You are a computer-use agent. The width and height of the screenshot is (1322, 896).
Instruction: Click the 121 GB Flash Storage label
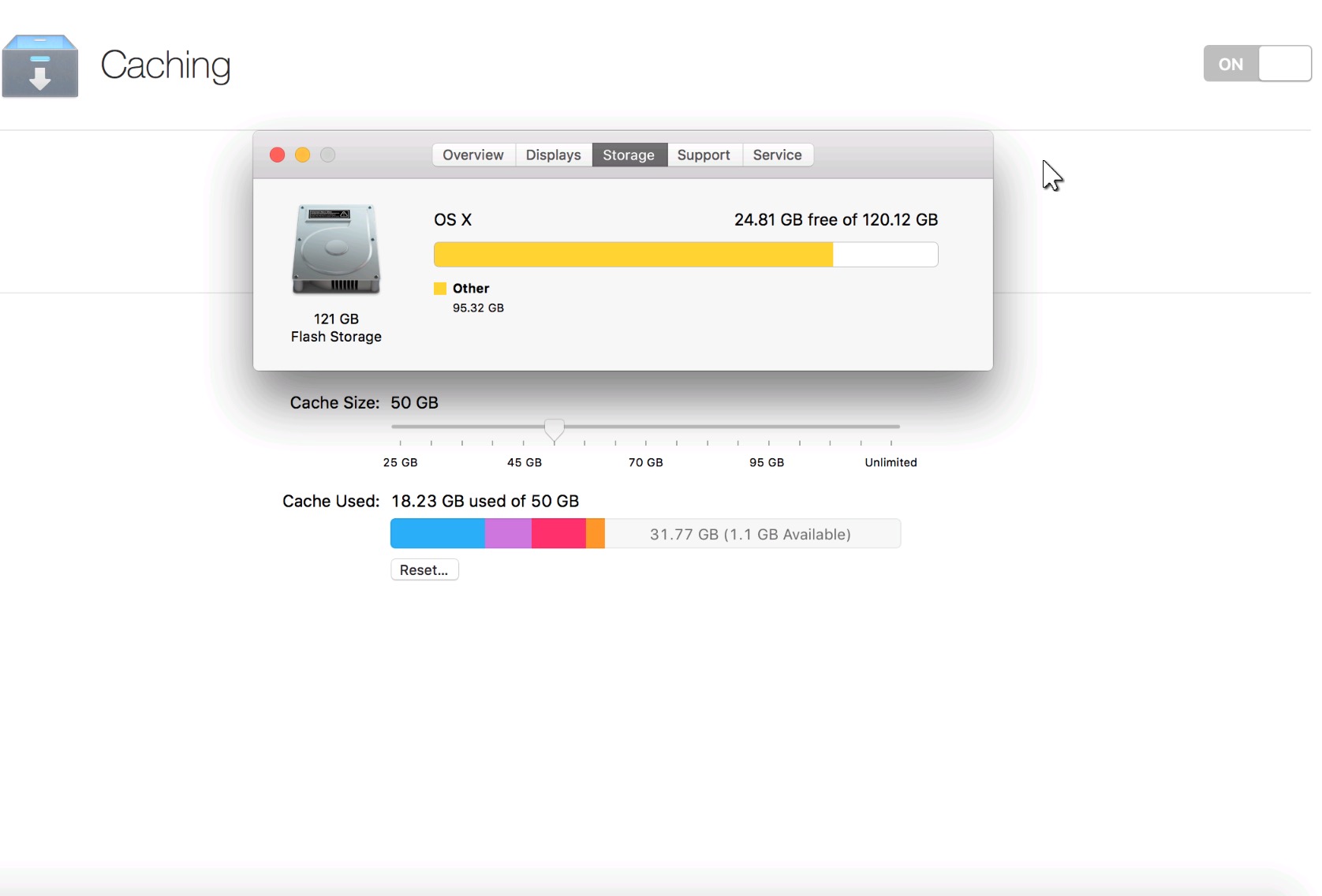pos(336,327)
